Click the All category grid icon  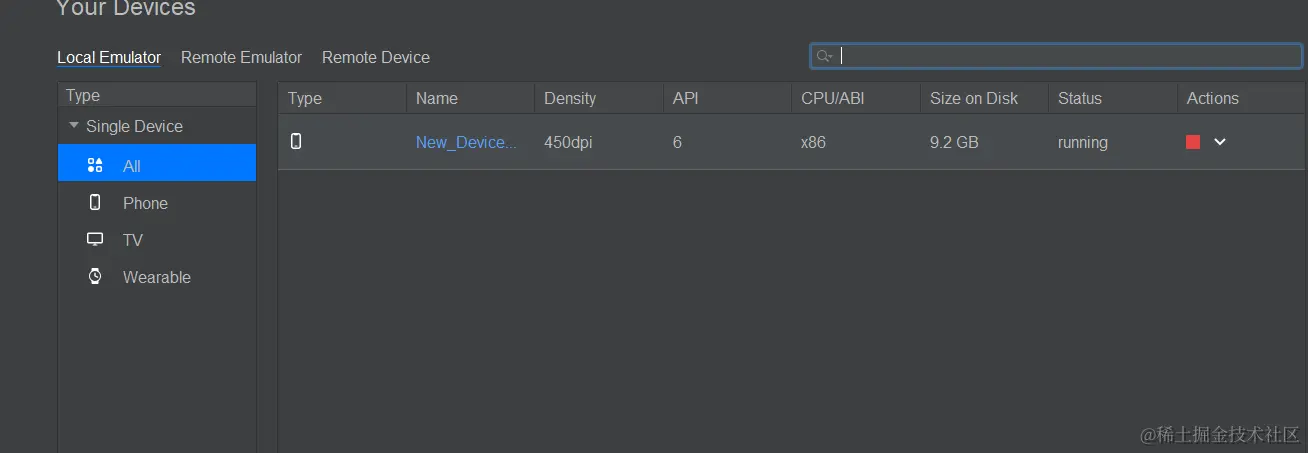95,165
